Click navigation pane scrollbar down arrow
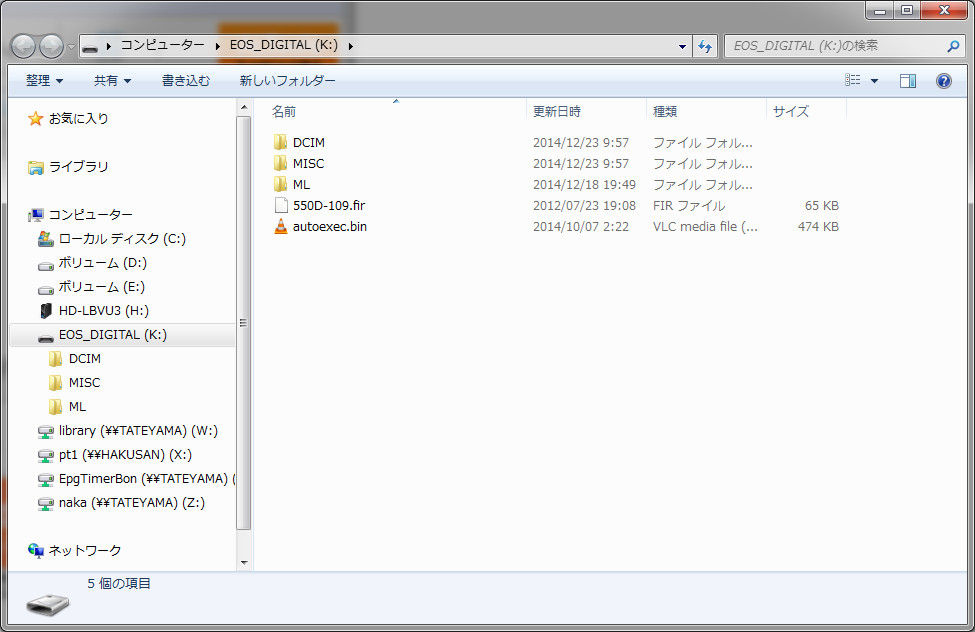The height and width of the screenshot is (632, 975). (x=244, y=562)
